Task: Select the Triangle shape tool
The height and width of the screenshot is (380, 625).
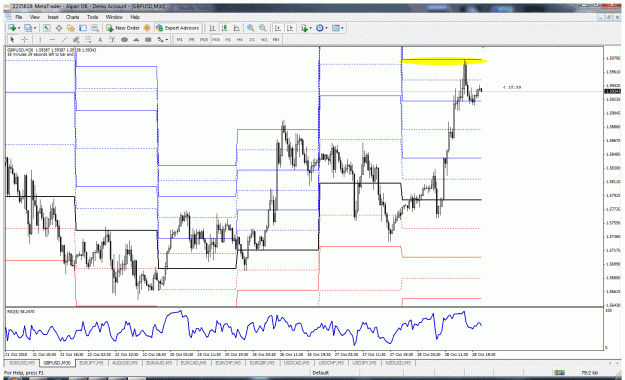Action: tap(136, 39)
